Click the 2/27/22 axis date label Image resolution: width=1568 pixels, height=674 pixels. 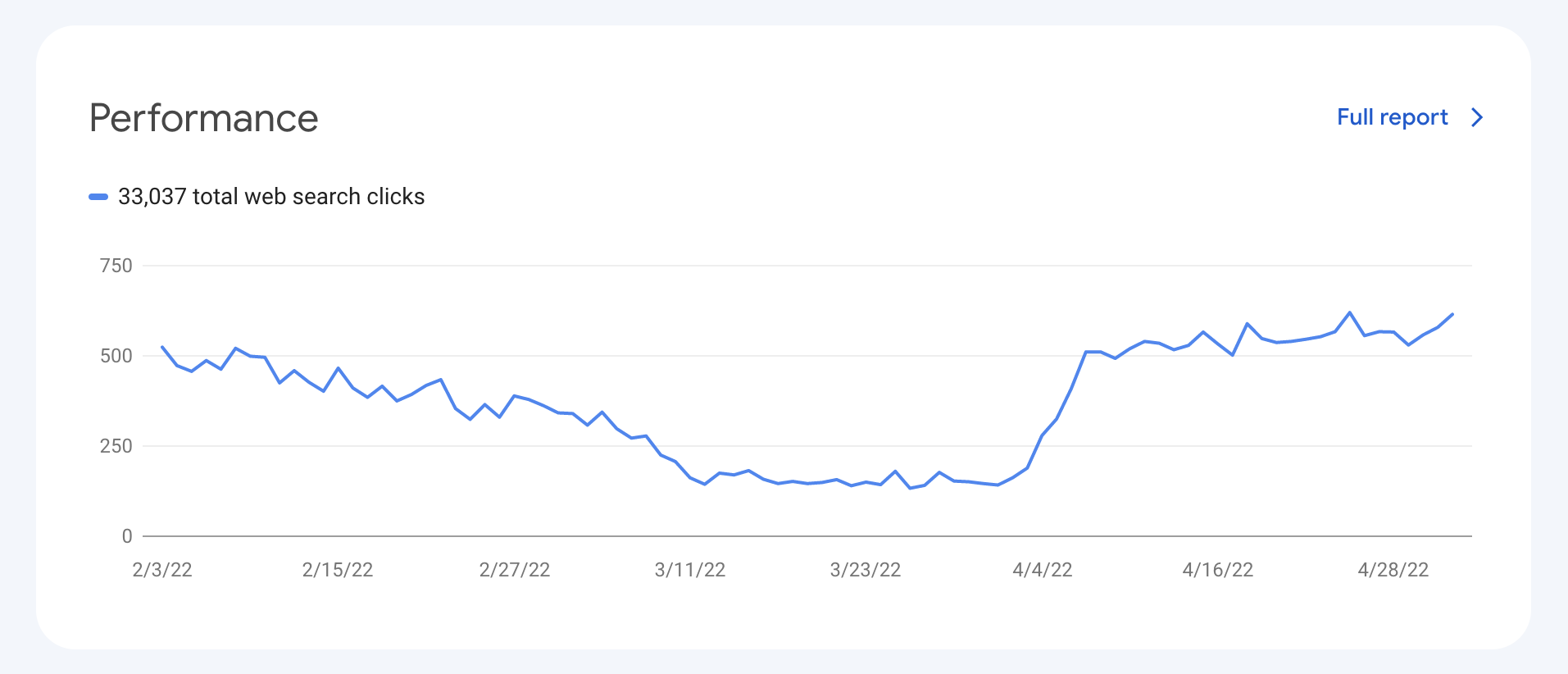[515, 570]
